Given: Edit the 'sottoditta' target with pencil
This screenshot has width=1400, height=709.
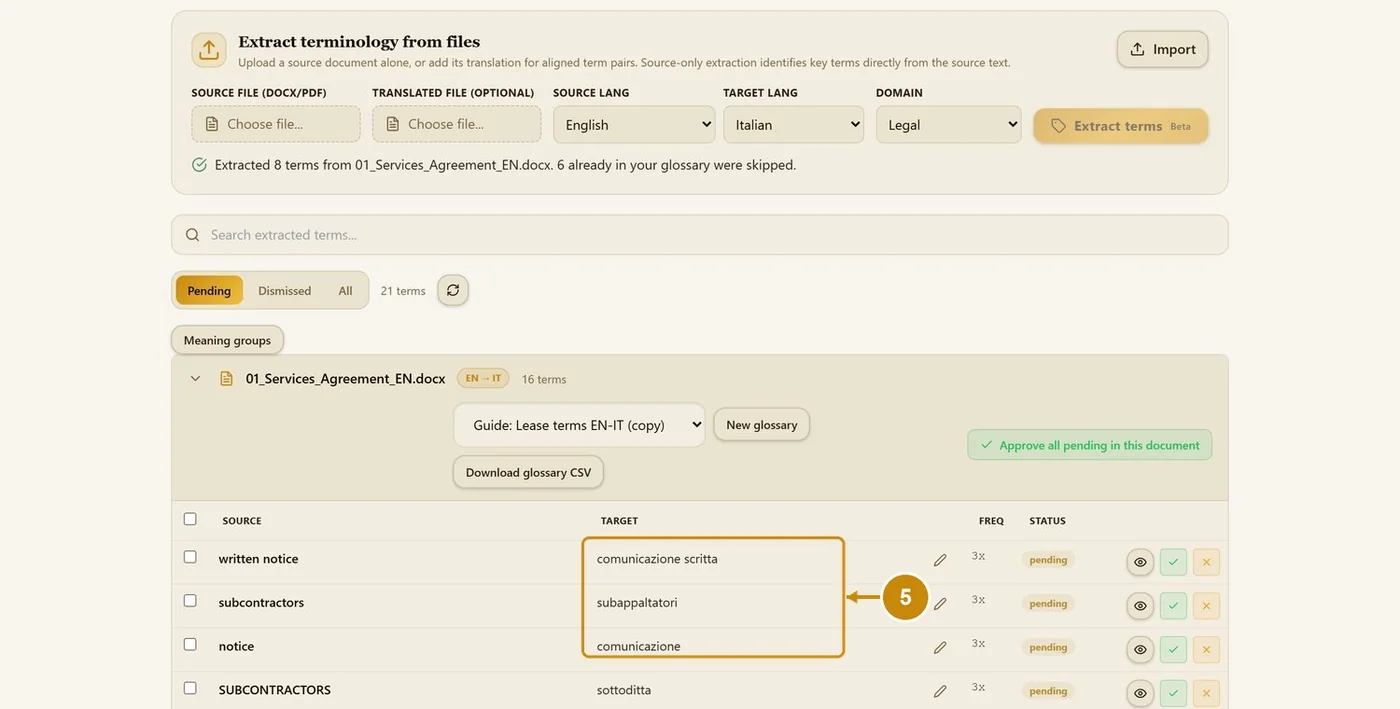Looking at the screenshot, I should [940, 691].
